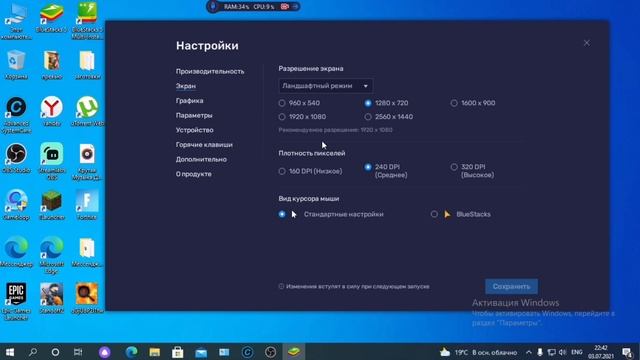Select GameLoop desktop icon
The height and width of the screenshot is (360, 640).
point(16,205)
